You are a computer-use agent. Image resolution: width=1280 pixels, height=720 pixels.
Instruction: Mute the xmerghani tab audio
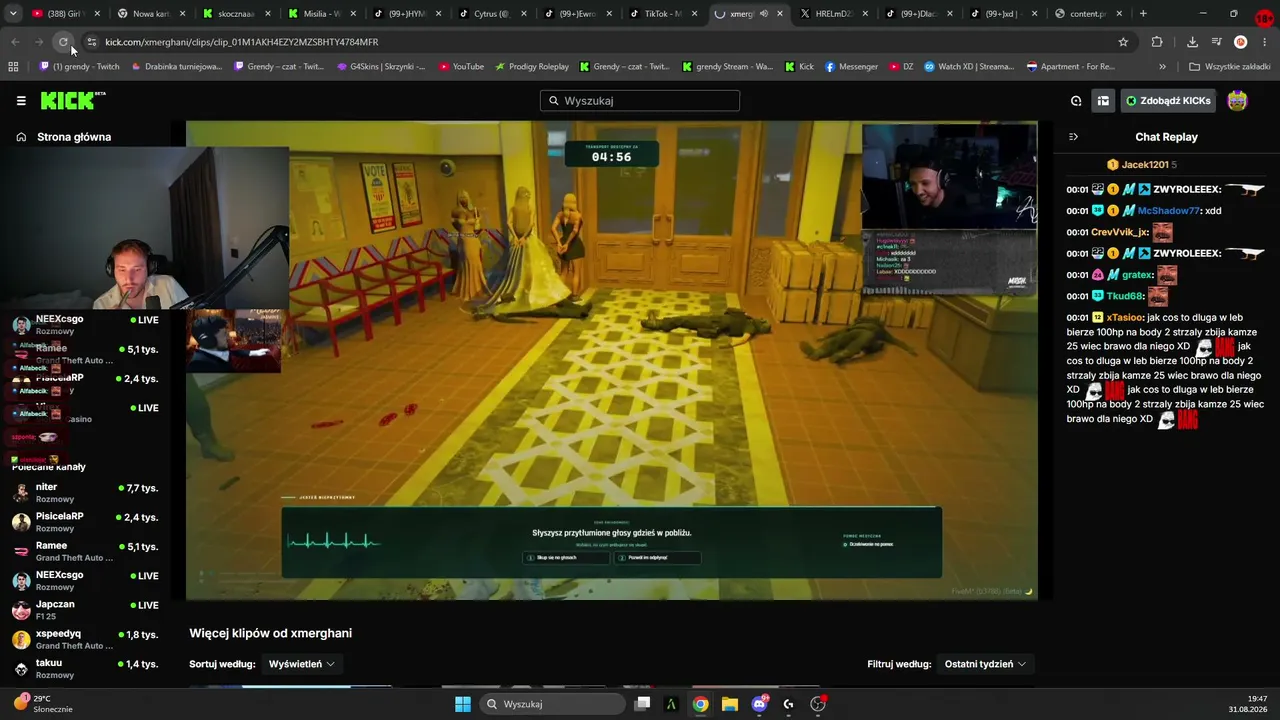click(x=763, y=14)
